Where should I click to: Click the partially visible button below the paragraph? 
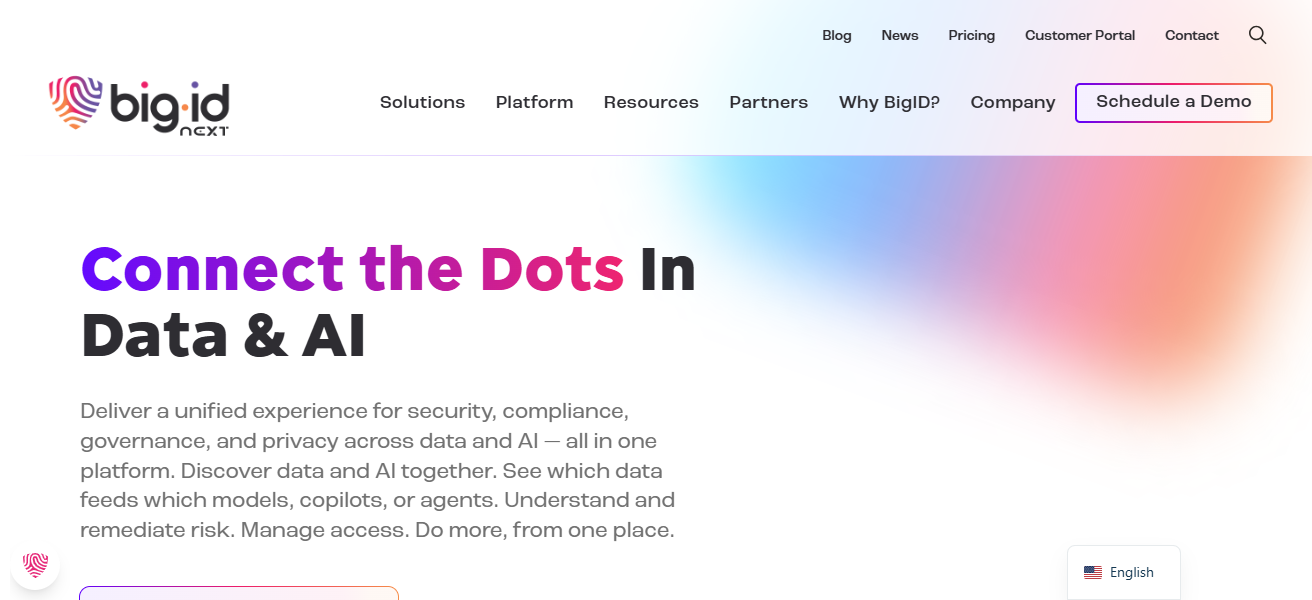[239, 593]
